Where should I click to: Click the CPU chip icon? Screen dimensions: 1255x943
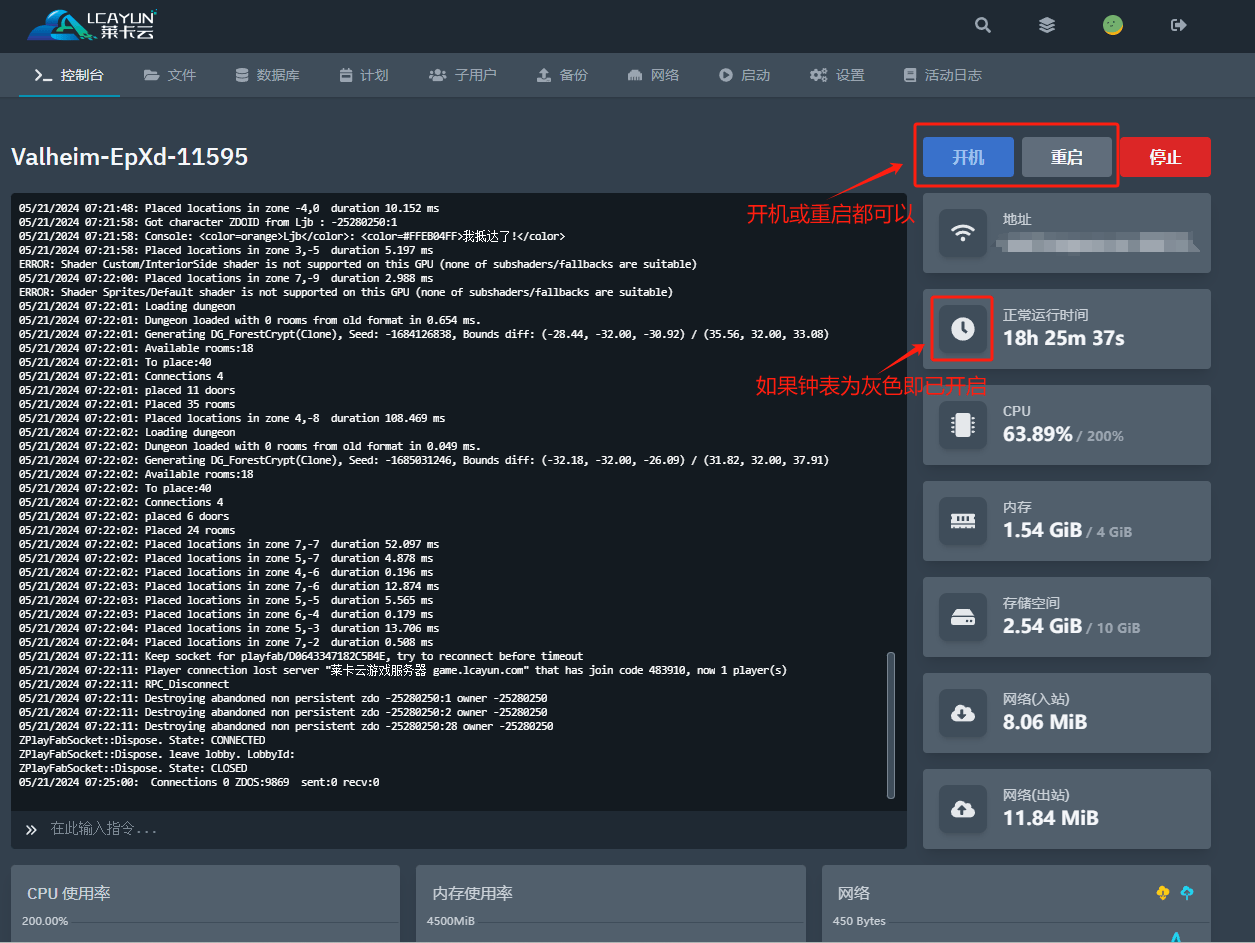(x=963, y=425)
